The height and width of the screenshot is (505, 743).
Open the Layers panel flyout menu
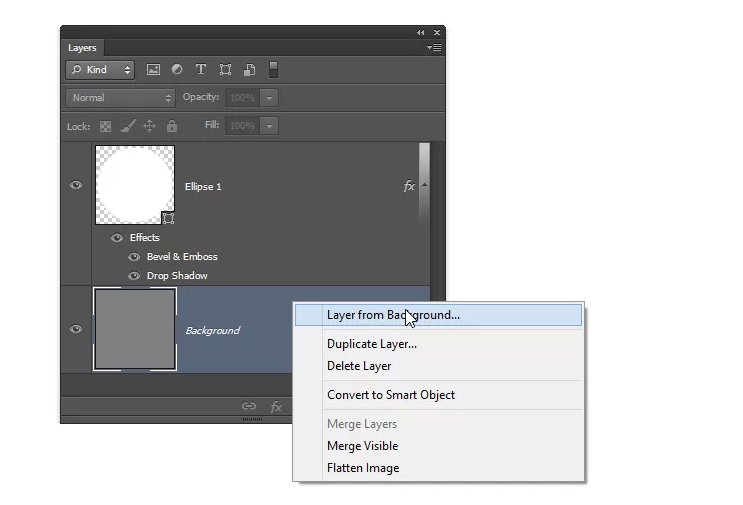coord(434,47)
